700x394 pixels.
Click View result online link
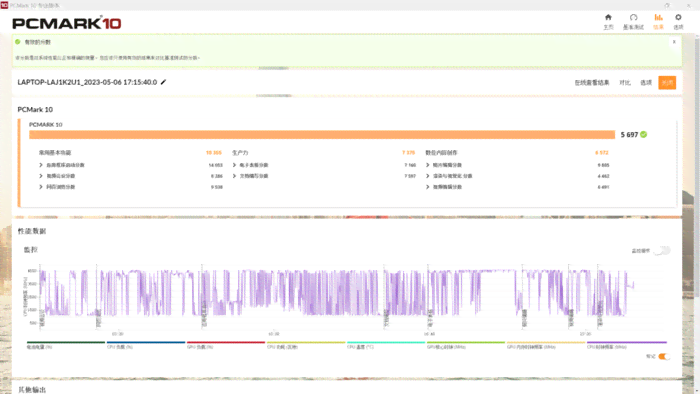pyautogui.click(x=592, y=83)
